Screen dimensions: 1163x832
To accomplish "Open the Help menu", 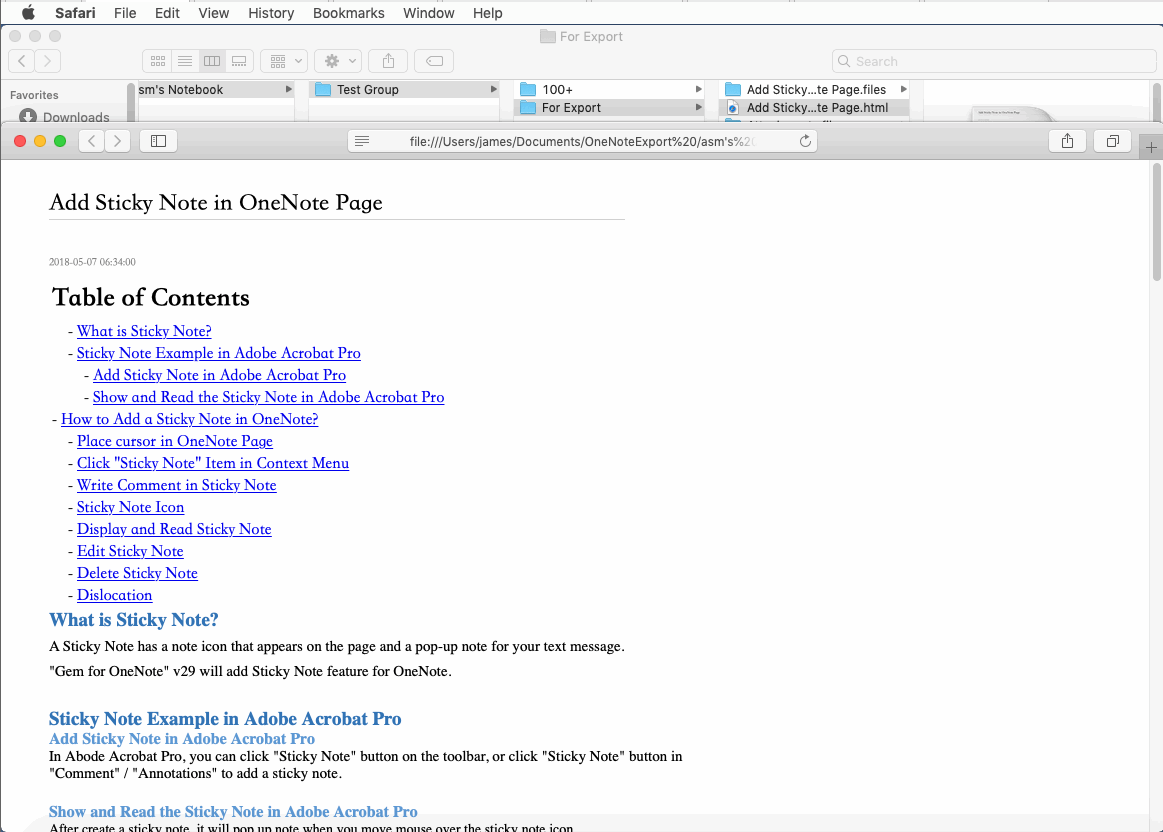I will coord(487,13).
